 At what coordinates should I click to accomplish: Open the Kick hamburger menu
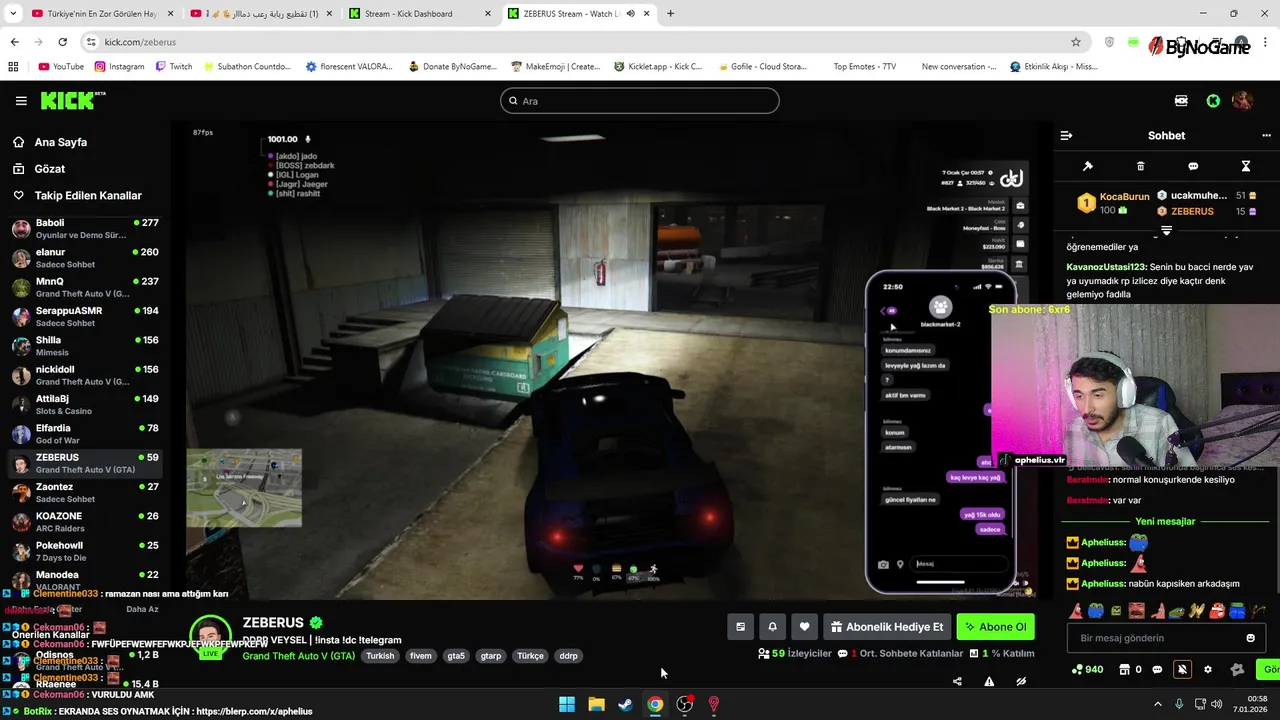21,101
